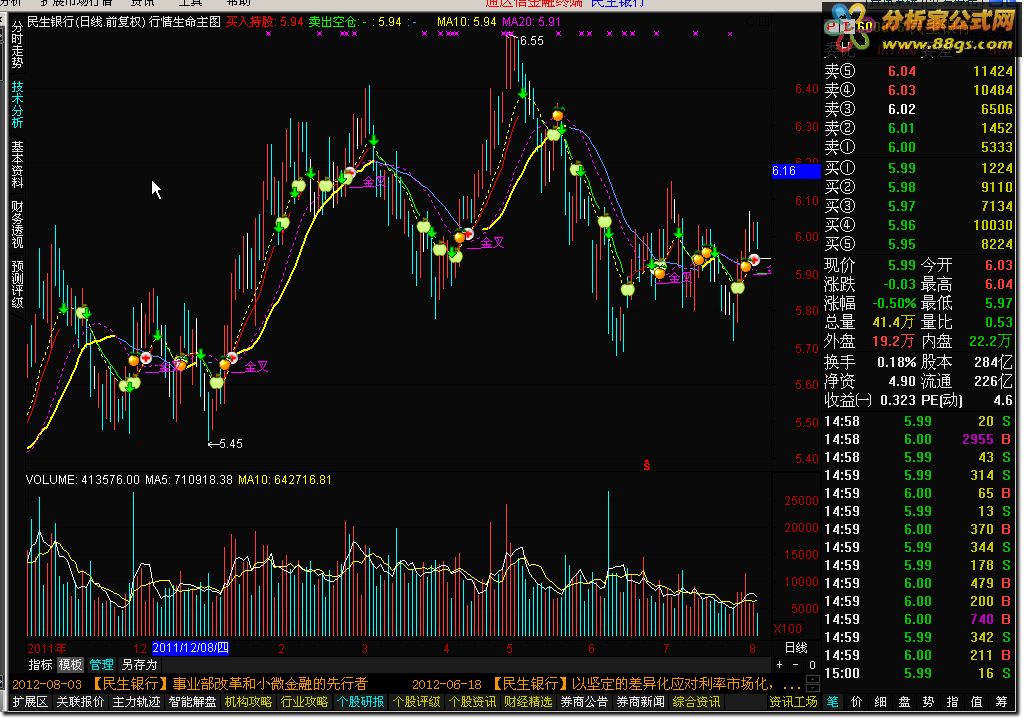The height and width of the screenshot is (719, 1024).
Task: Click the red $ marker on chart bottom
Action: (647, 465)
